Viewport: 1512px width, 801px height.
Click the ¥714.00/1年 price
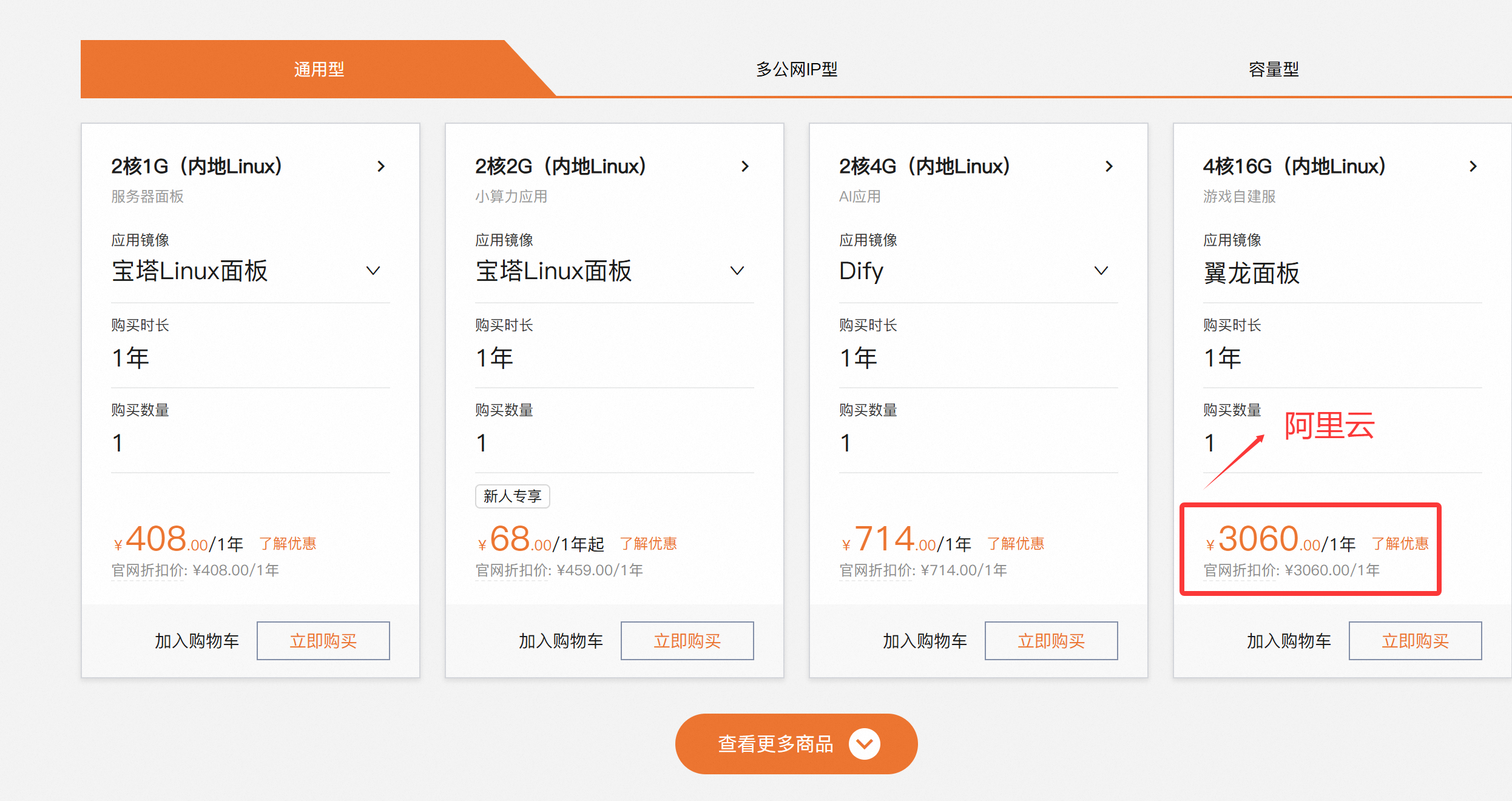[x=907, y=539]
